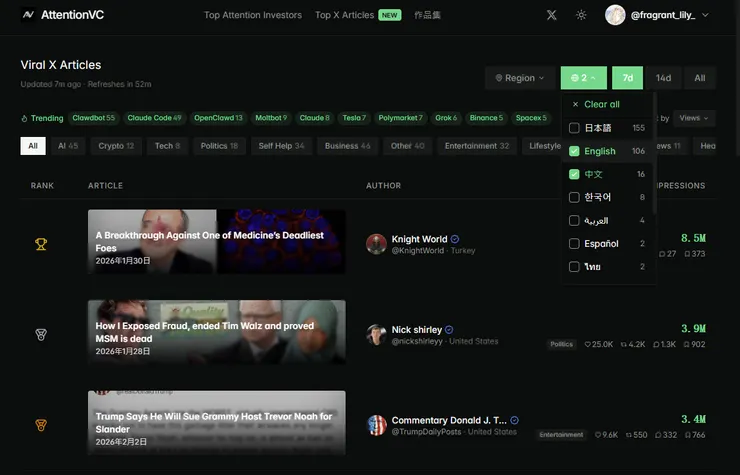
Task: Select the Crypto 12 category tab
Action: (116, 146)
